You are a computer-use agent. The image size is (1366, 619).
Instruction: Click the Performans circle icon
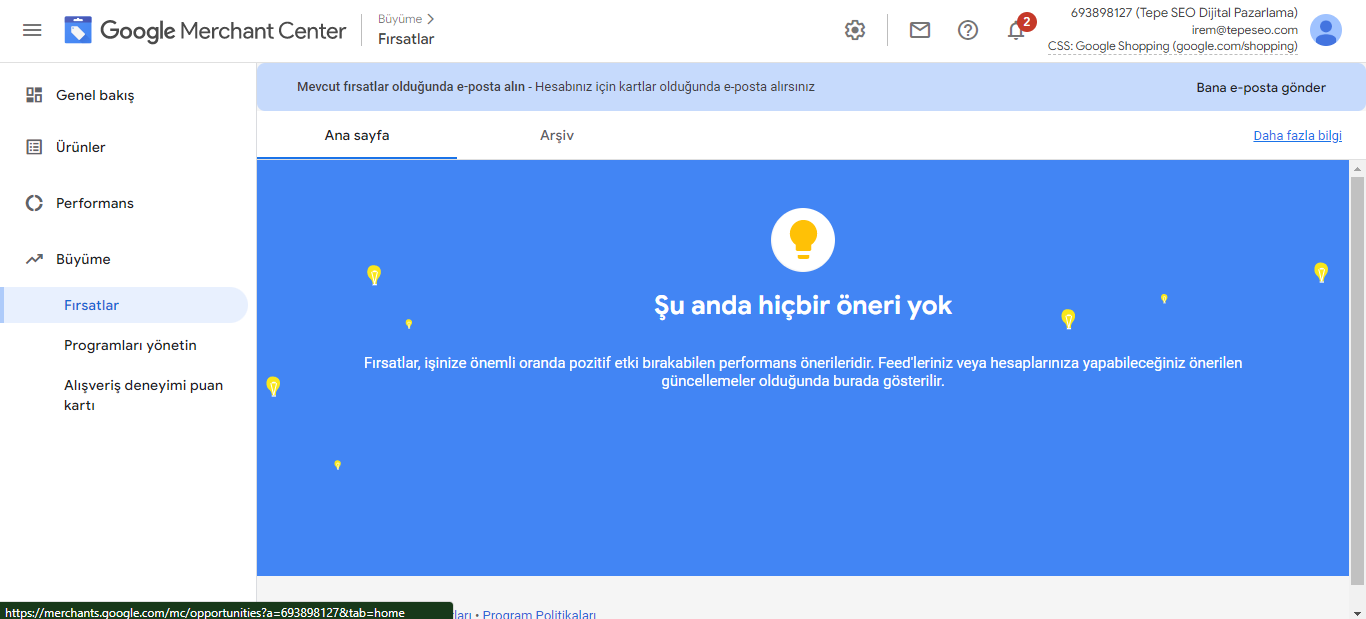34,203
